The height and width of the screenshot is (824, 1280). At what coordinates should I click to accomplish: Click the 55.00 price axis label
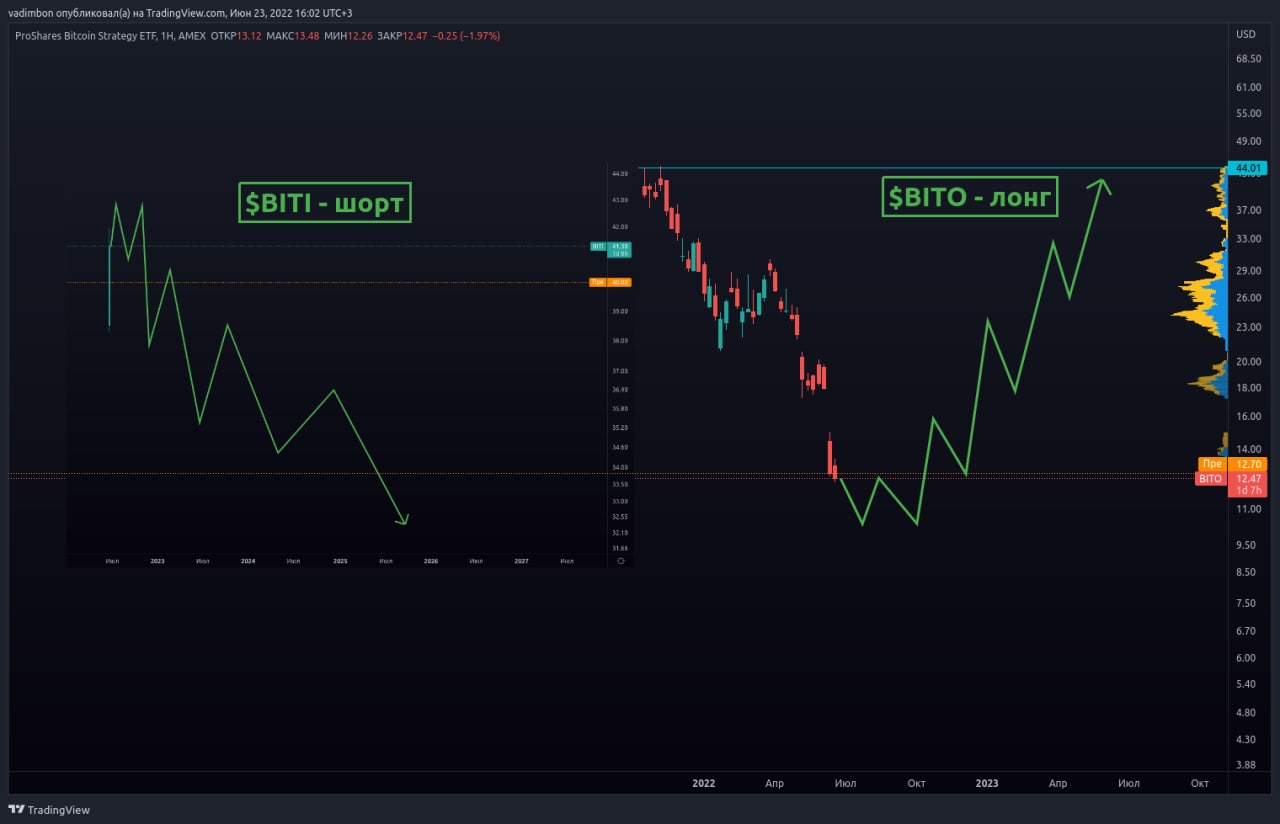(x=1250, y=113)
